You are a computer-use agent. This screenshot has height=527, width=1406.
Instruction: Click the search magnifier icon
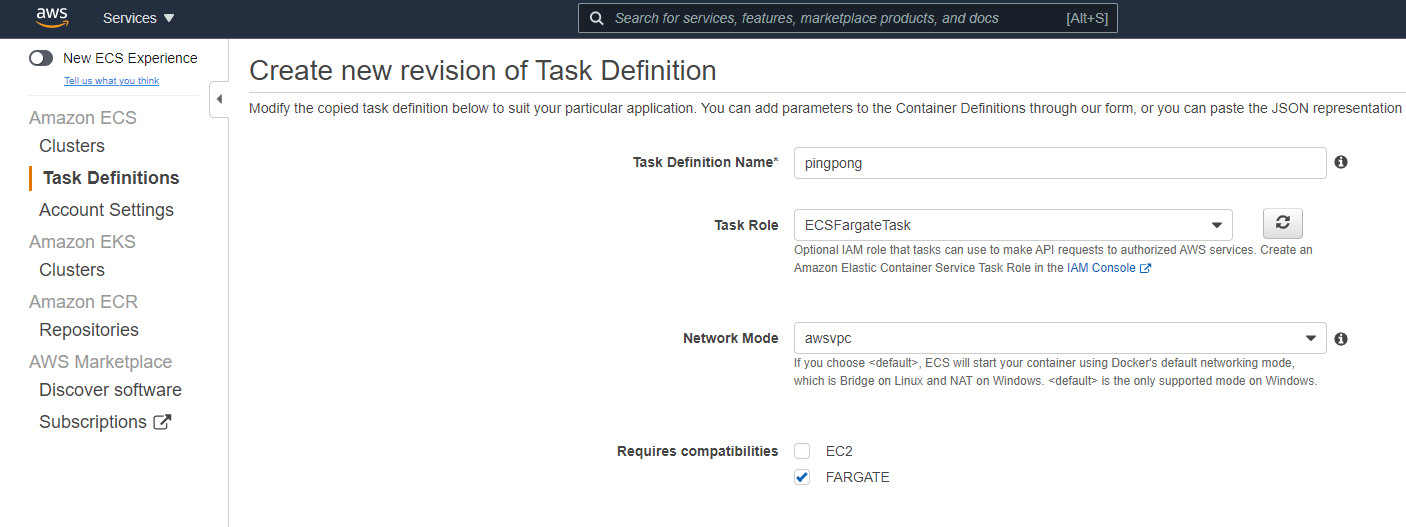coord(596,18)
